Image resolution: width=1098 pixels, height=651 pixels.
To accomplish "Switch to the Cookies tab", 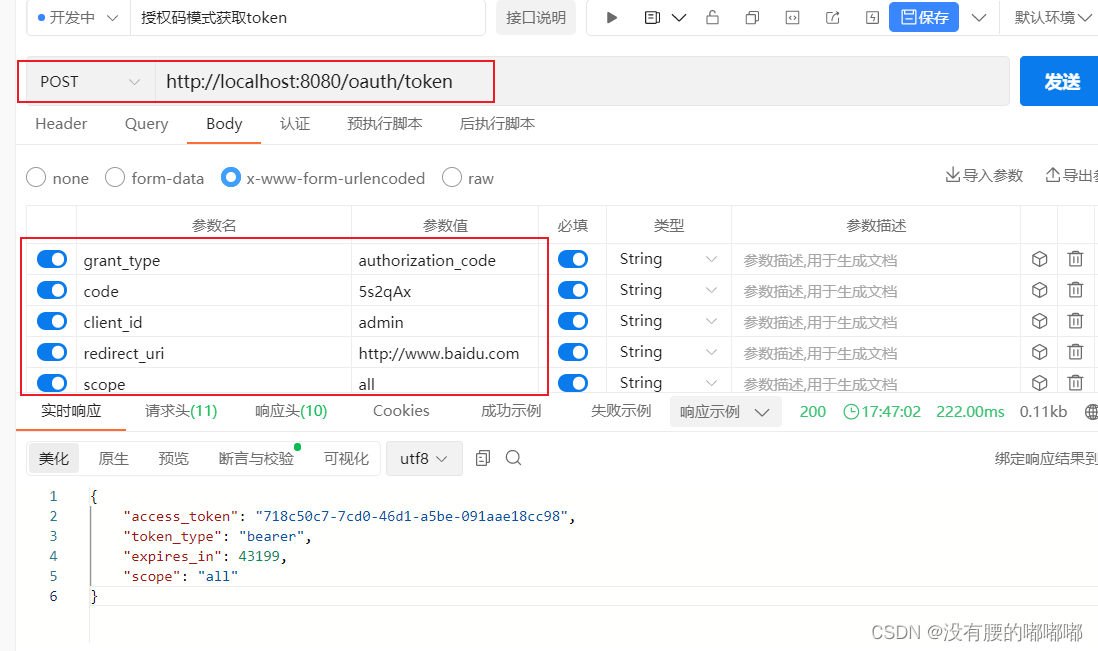I will pos(401,411).
